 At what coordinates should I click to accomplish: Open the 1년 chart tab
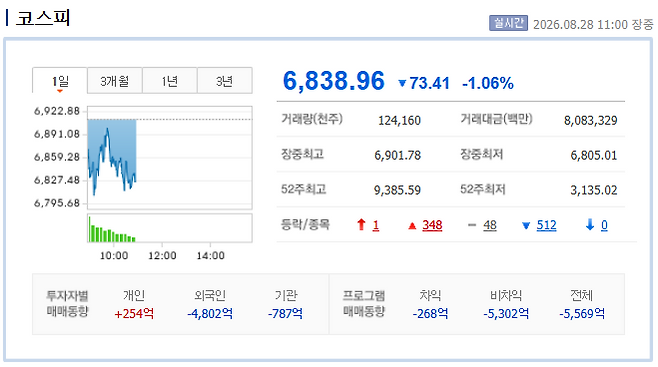tap(170, 81)
